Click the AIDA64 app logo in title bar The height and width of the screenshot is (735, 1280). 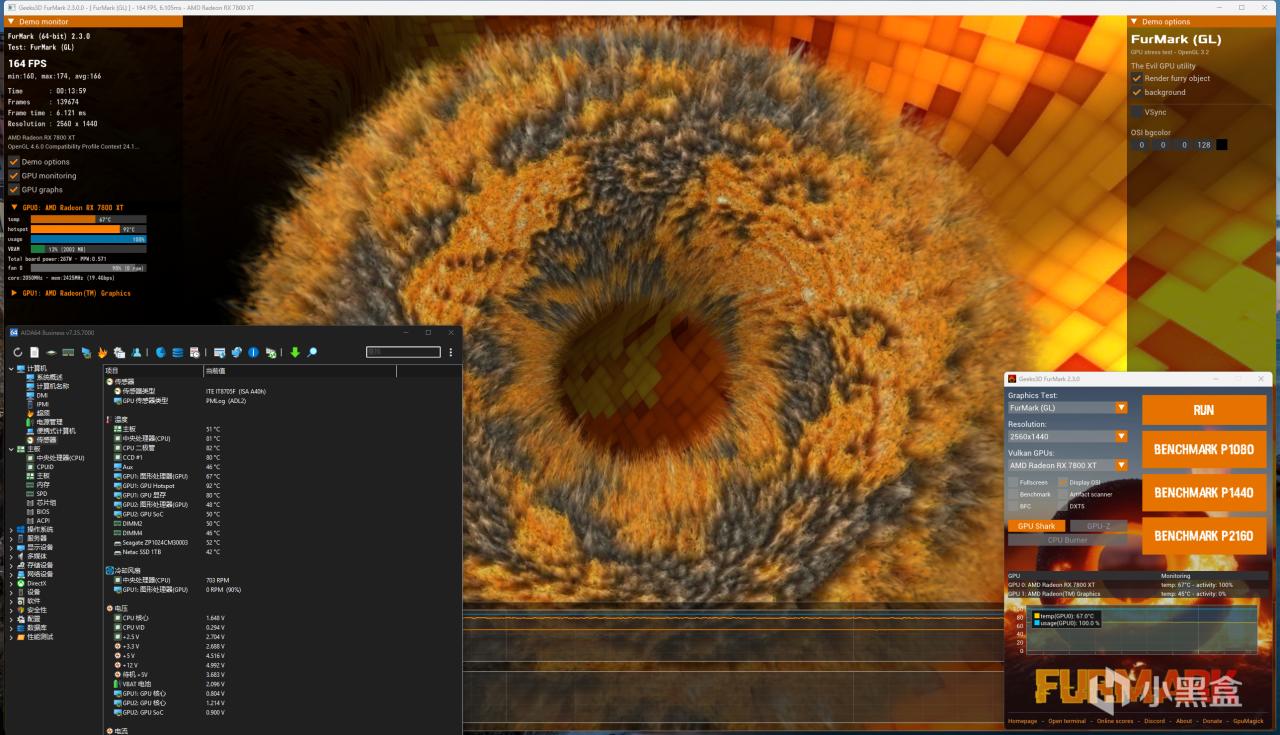click(x=13, y=332)
